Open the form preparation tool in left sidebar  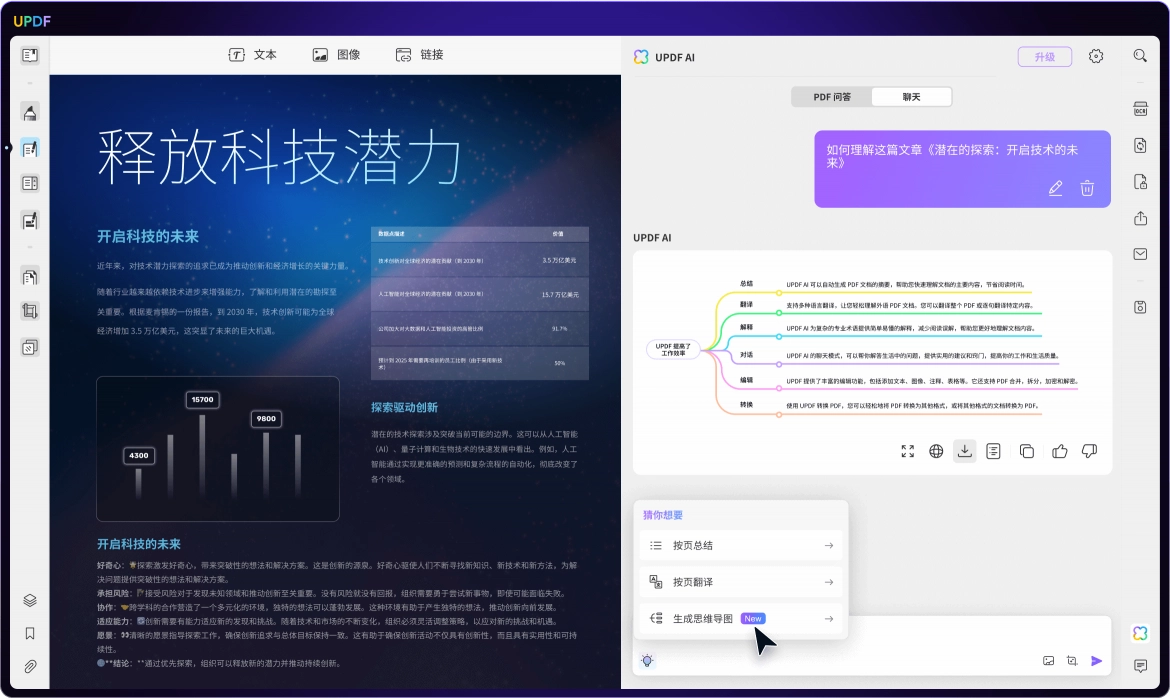pyautogui.click(x=30, y=184)
